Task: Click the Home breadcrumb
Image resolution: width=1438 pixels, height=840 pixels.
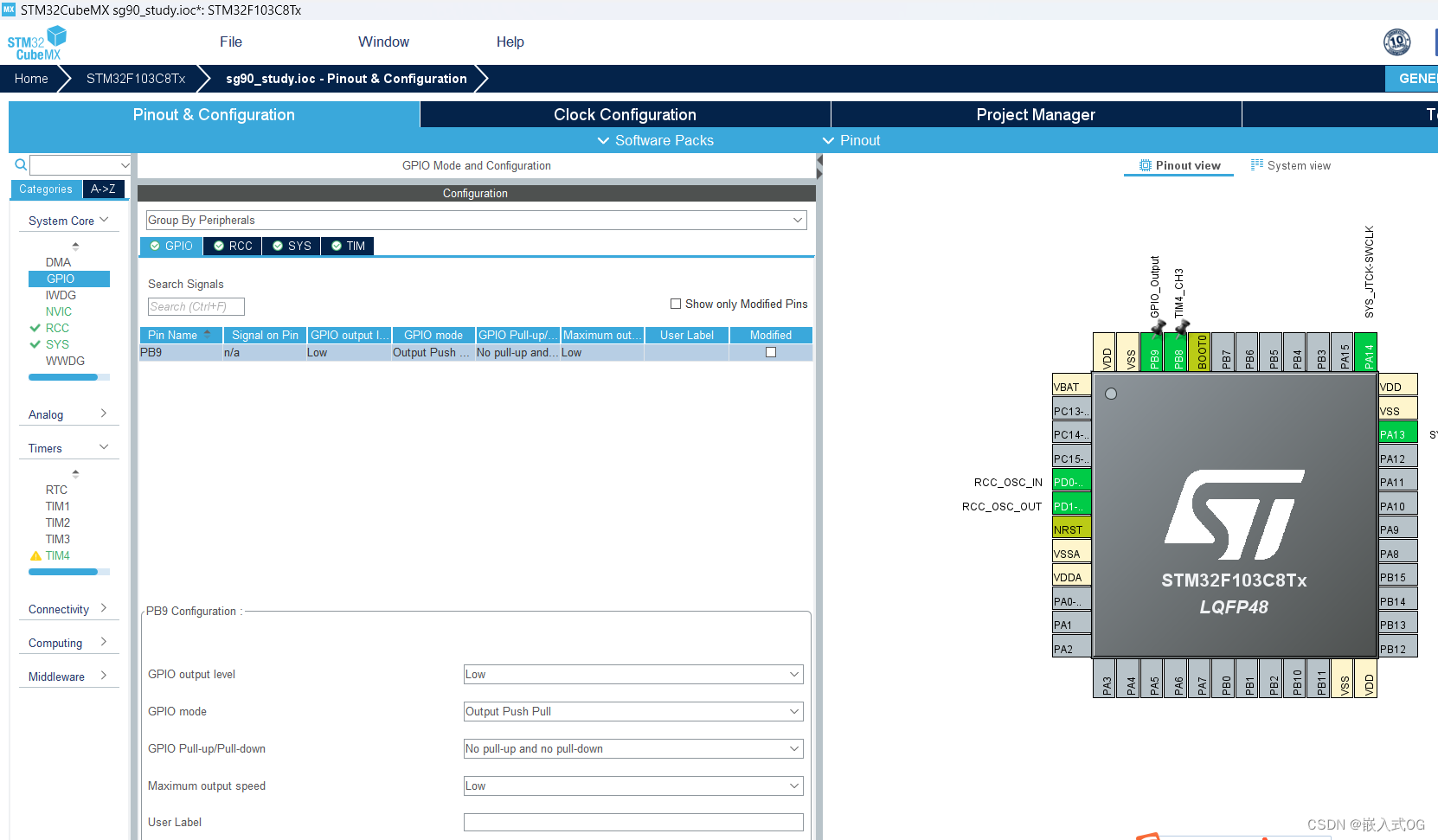Action: point(31,78)
